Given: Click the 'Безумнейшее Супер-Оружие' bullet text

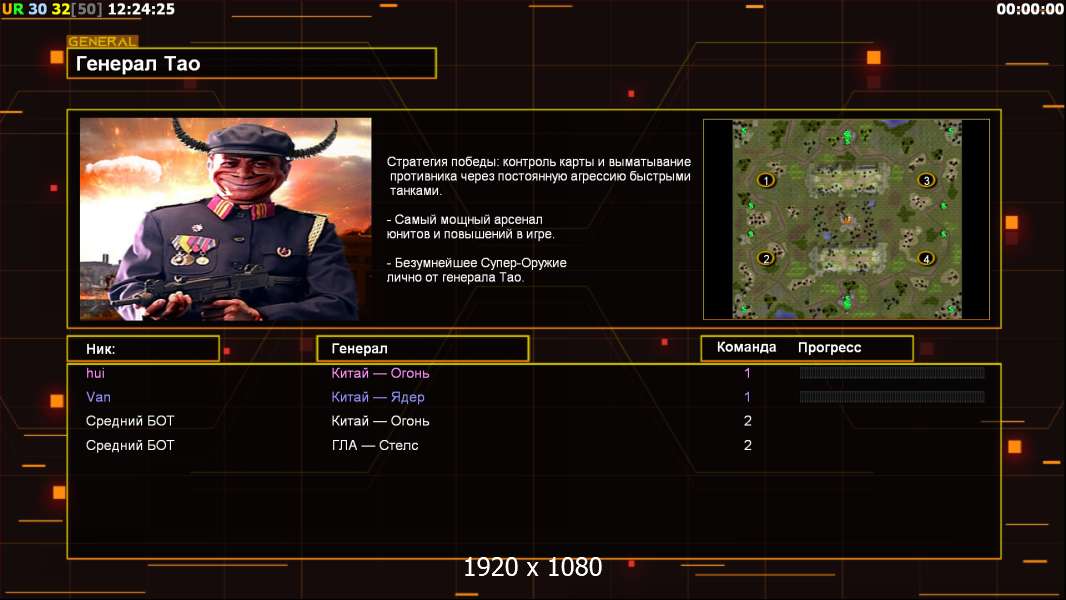Looking at the screenshot, I should (477, 270).
